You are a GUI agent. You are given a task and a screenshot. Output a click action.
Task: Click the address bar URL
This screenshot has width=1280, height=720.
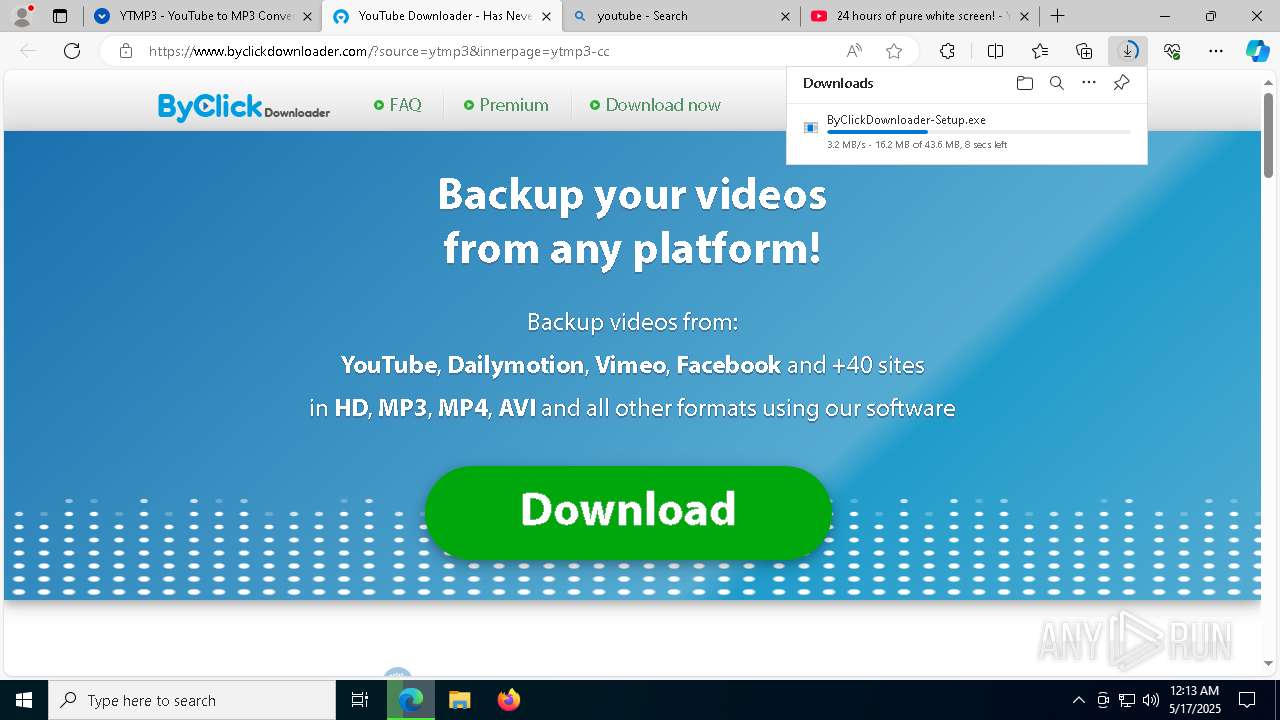tap(379, 51)
